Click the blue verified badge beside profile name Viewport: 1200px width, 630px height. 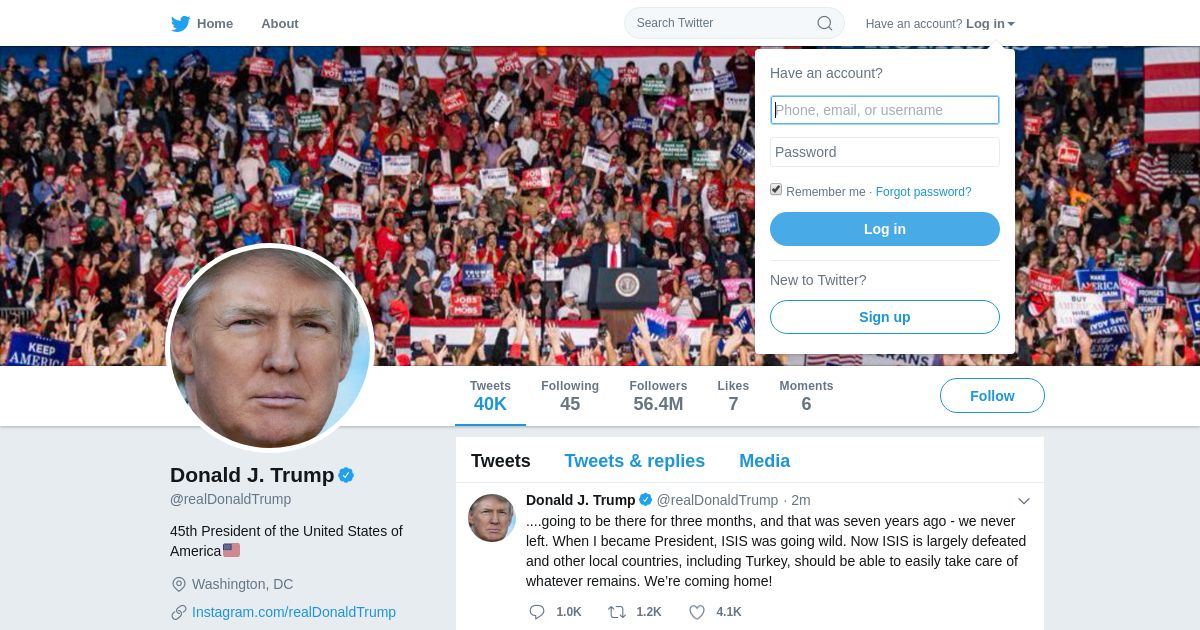346,475
